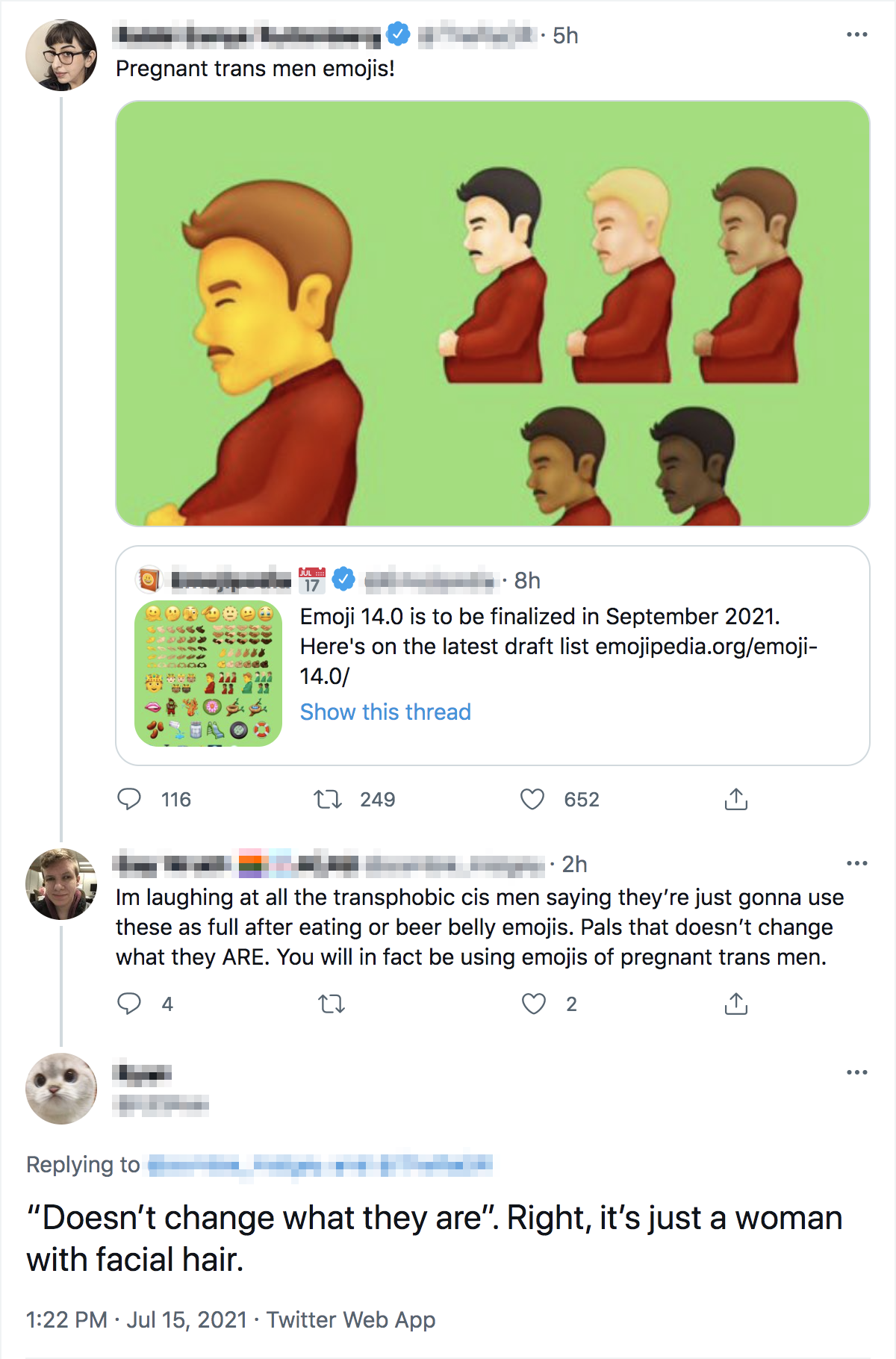Viewport: 896px width, 1359px height.
Task: Click the Show this thread link
Action: point(385,712)
